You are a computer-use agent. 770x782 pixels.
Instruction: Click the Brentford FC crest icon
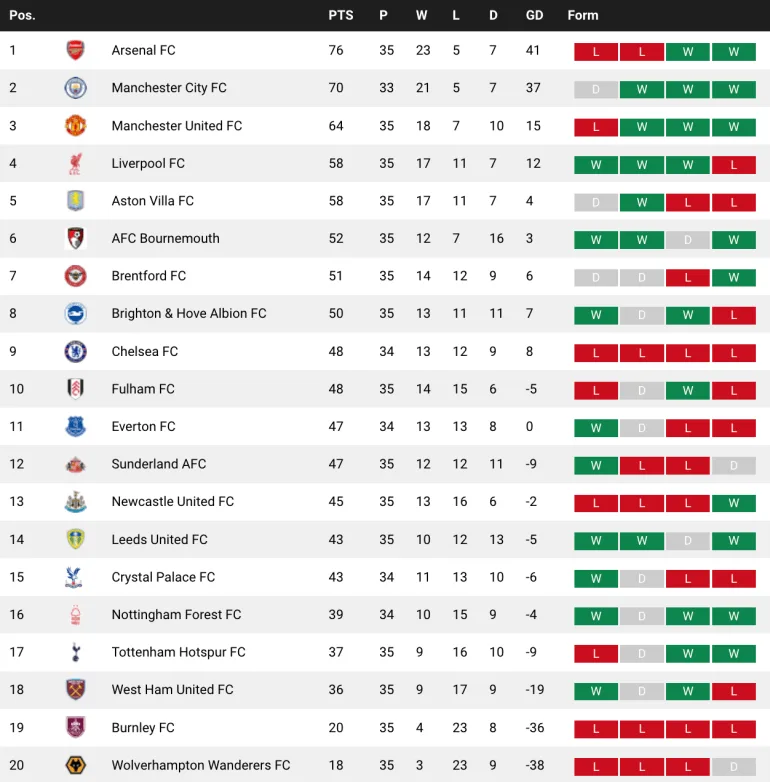pyautogui.click(x=75, y=276)
